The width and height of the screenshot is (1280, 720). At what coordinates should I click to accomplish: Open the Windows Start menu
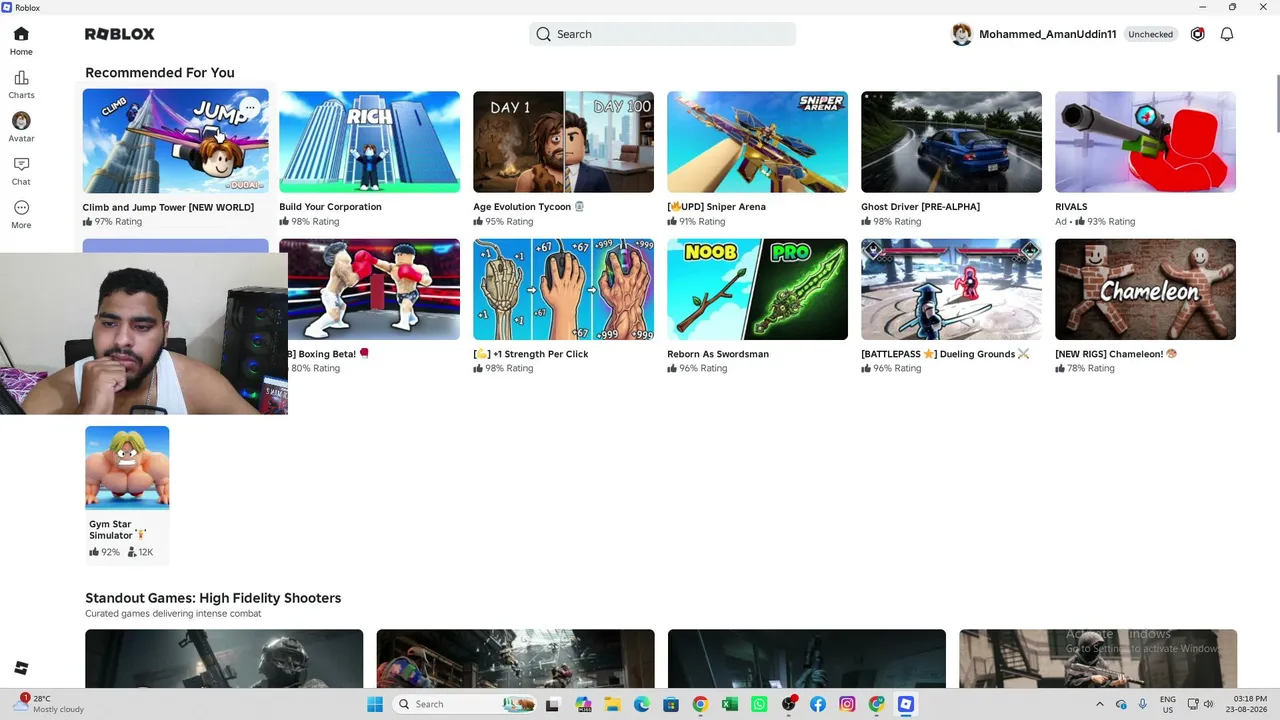point(375,704)
